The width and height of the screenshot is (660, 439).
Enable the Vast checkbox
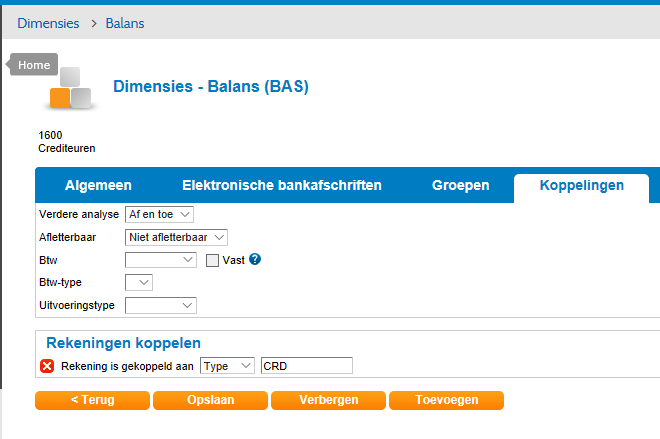212,260
